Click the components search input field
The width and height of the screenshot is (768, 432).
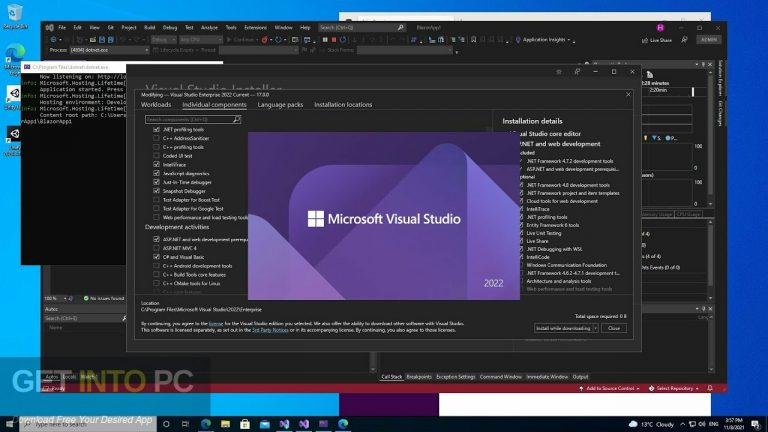[192, 120]
